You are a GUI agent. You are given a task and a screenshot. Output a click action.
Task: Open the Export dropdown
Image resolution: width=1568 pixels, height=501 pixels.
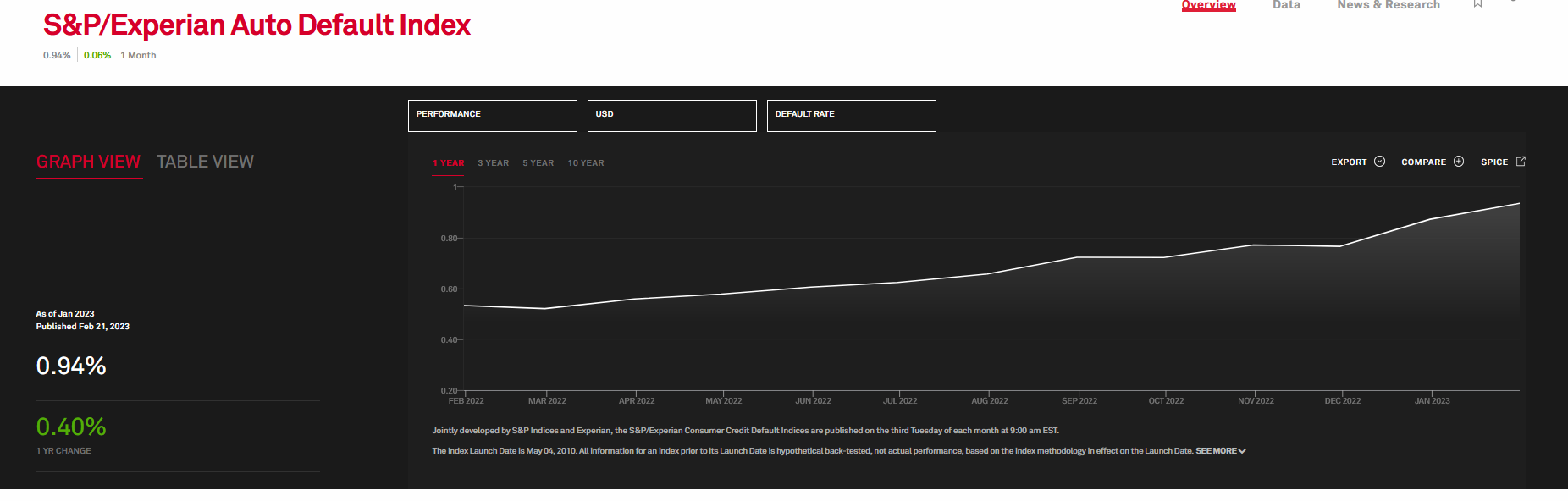(1358, 162)
